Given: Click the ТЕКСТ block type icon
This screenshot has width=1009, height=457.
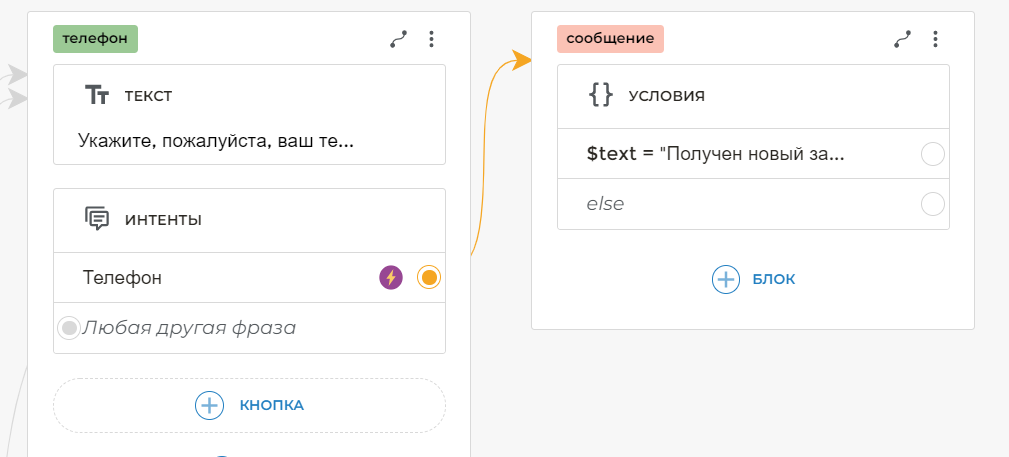Looking at the screenshot, I should pyautogui.click(x=97, y=95).
